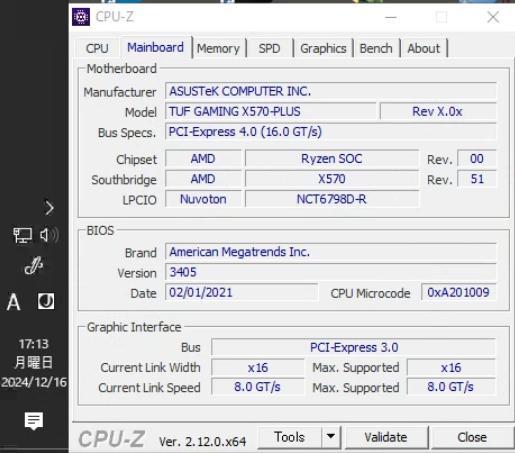Click the Ryzen SOC chipset field
The image size is (515, 453).
click(x=332, y=159)
